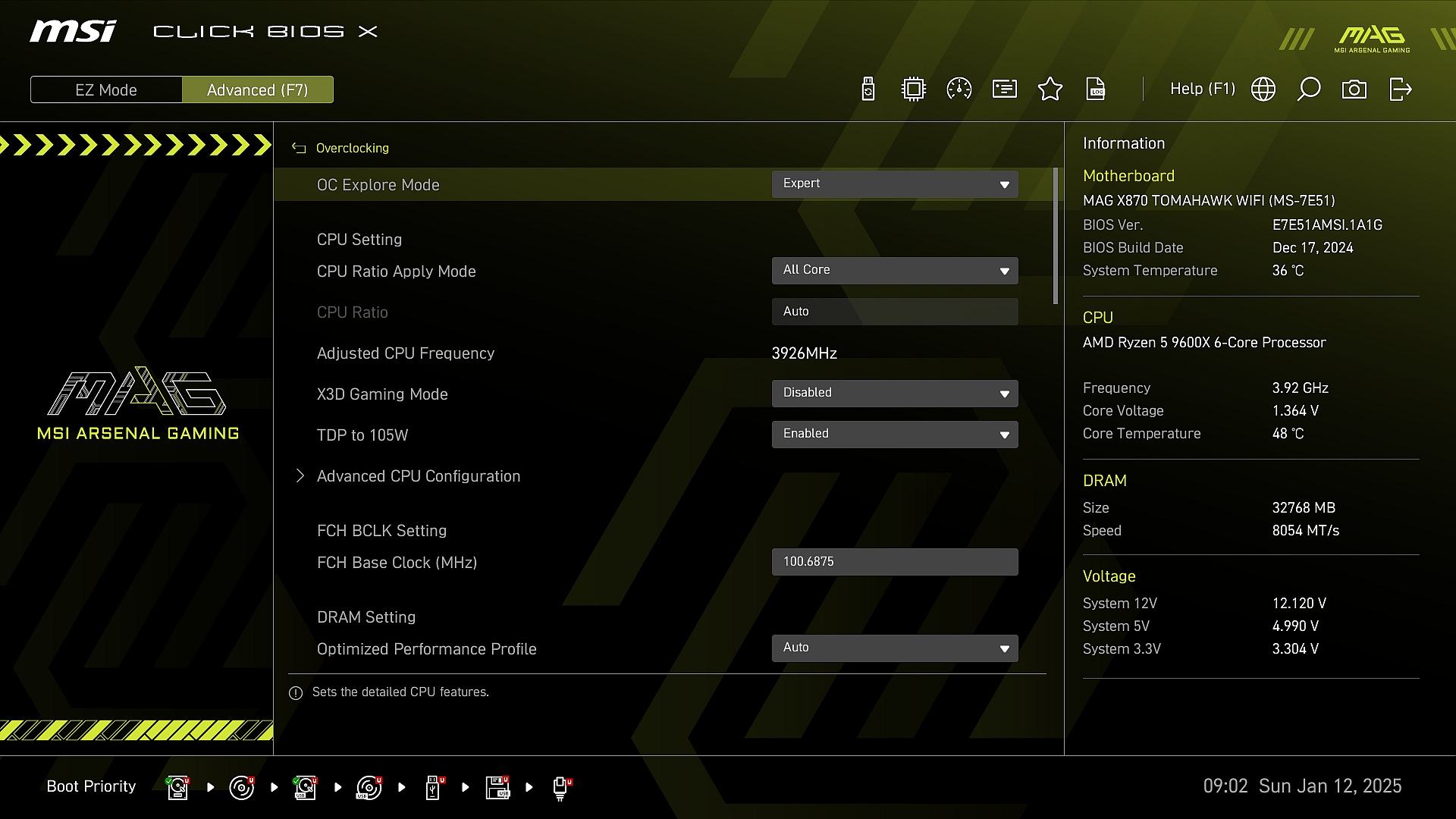
Task: Click the USB flash update (M-Flash) icon
Action: tap(868, 89)
